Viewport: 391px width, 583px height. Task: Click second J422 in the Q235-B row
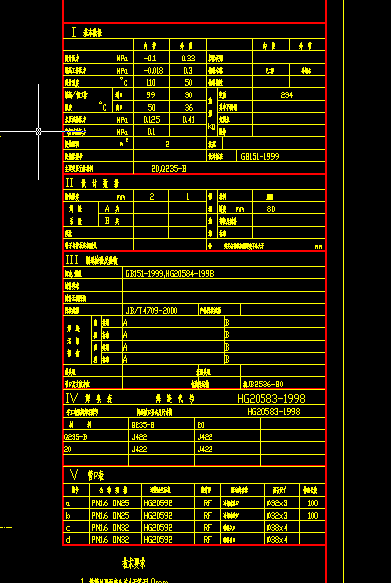pyautogui.click(x=205, y=437)
